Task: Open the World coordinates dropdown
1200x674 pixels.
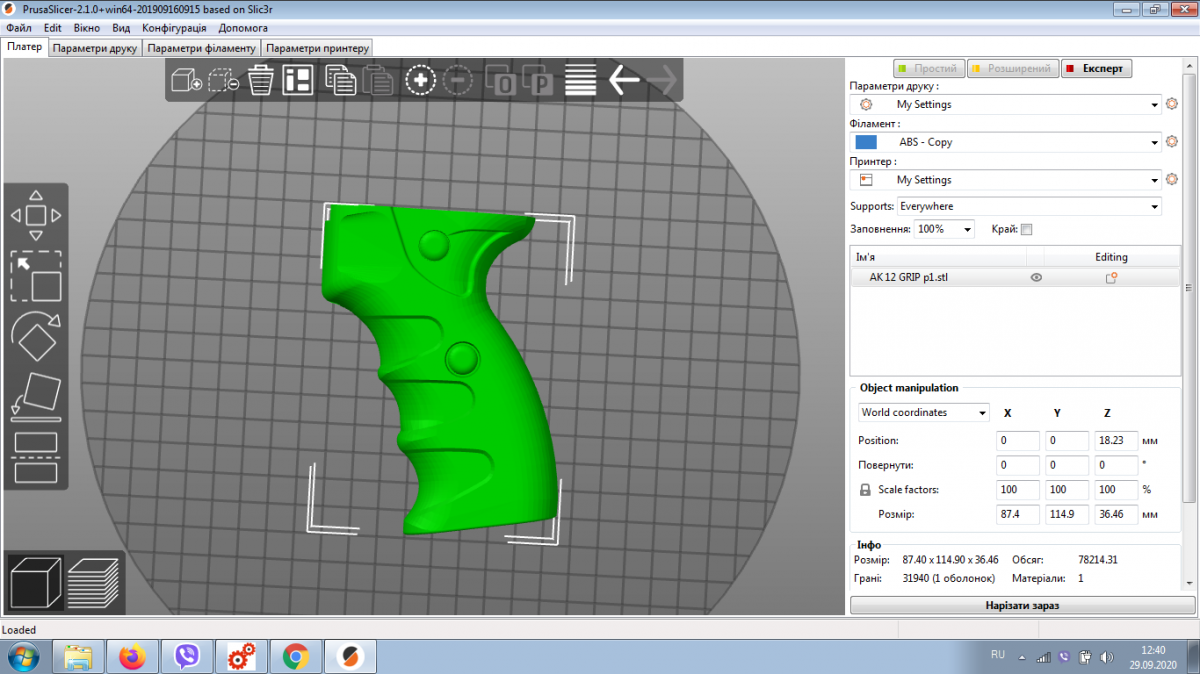Action: (923, 413)
